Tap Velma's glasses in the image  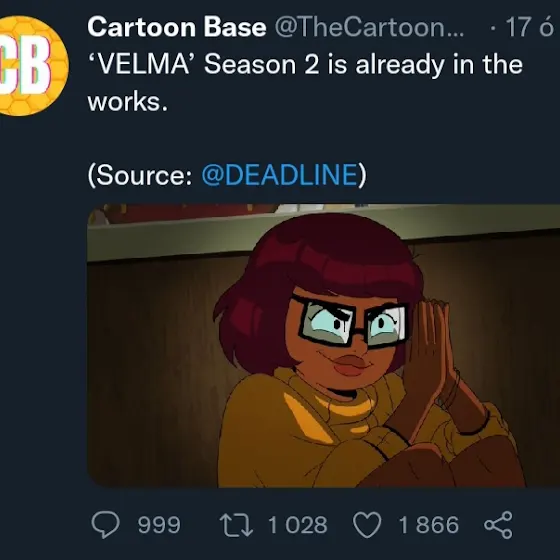pyautogui.click(x=352, y=322)
